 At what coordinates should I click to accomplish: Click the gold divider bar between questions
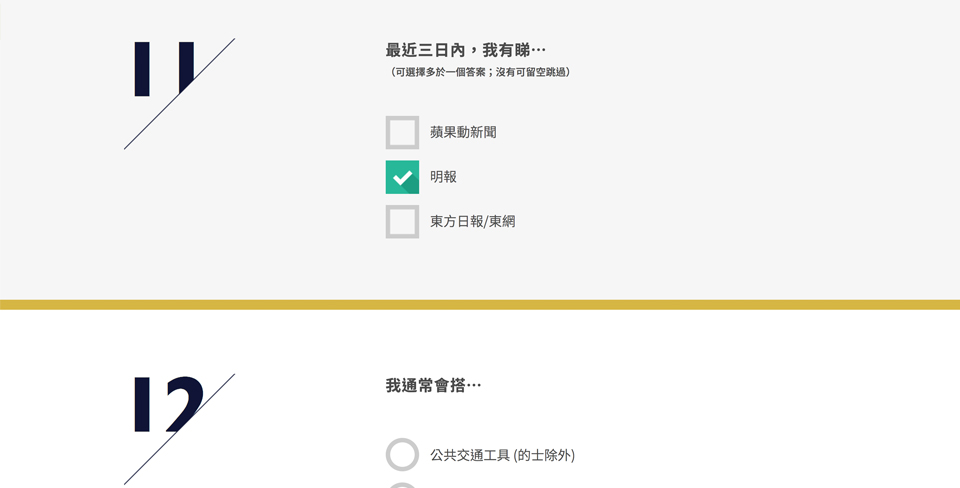point(480,304)
